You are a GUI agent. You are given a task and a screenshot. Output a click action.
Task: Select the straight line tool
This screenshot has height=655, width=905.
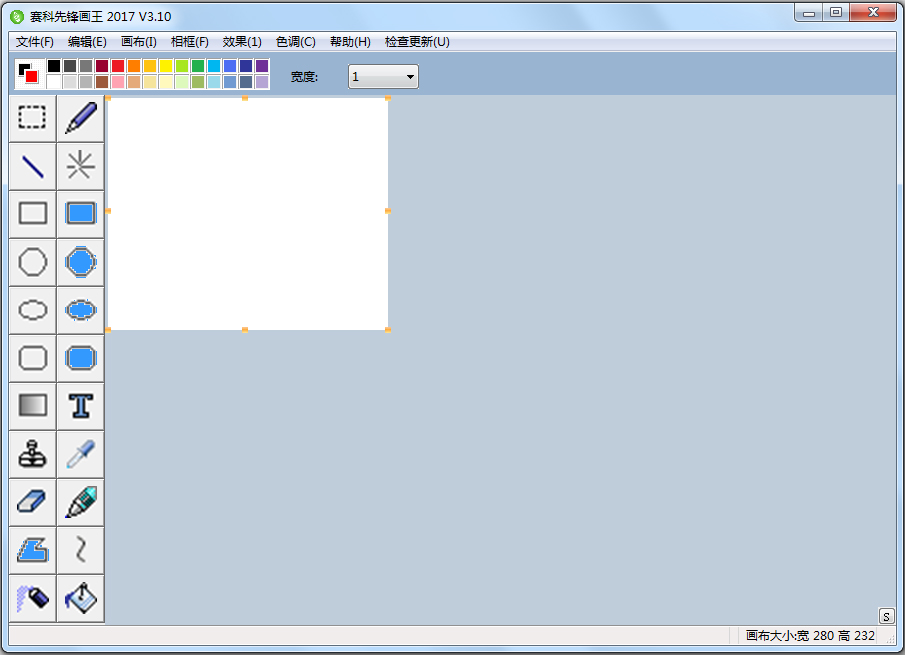[32, 166]
